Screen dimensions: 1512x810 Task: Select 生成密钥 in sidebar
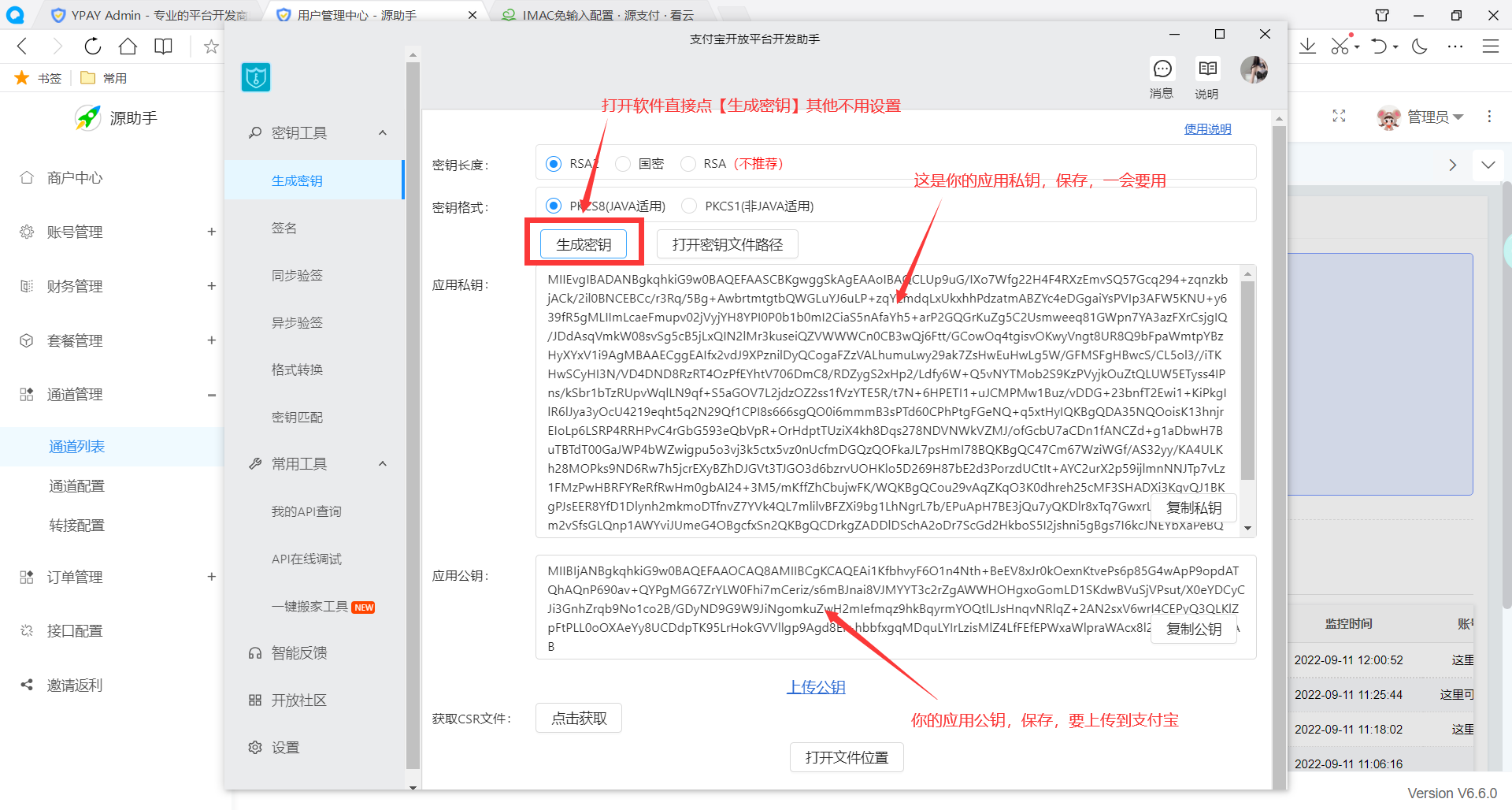[x=314, y=180]
